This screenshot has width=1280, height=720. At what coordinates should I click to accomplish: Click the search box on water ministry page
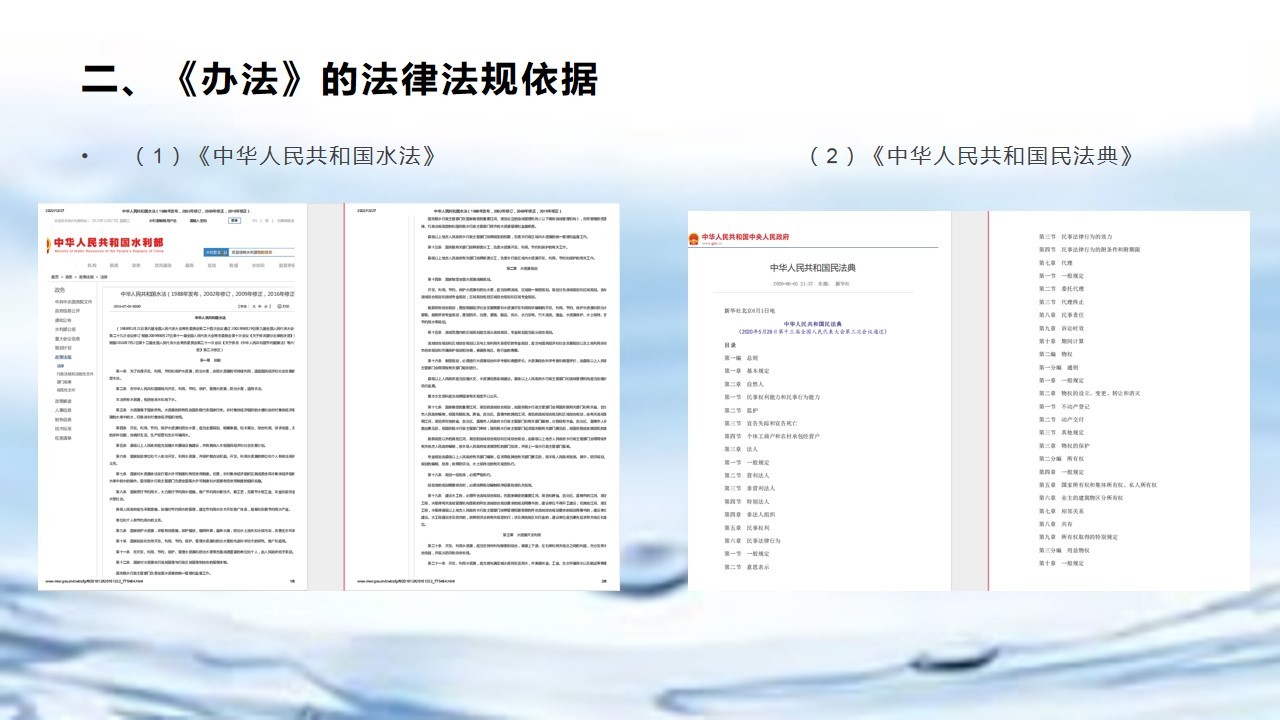254,253
